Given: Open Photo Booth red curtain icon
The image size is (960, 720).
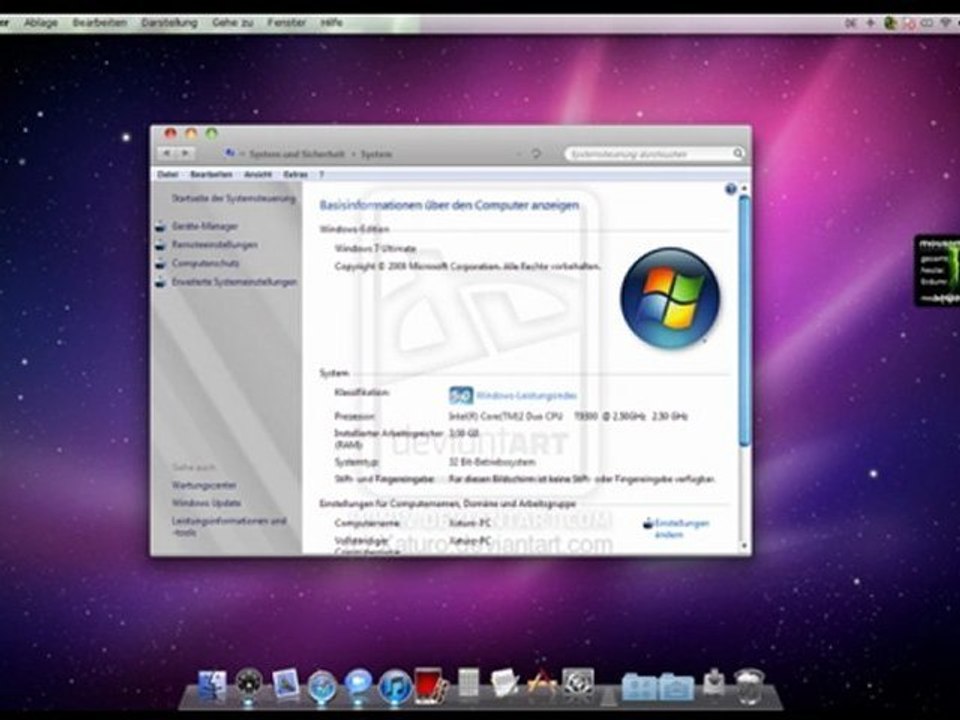Looking at the screenshot, I should (430, 684).
